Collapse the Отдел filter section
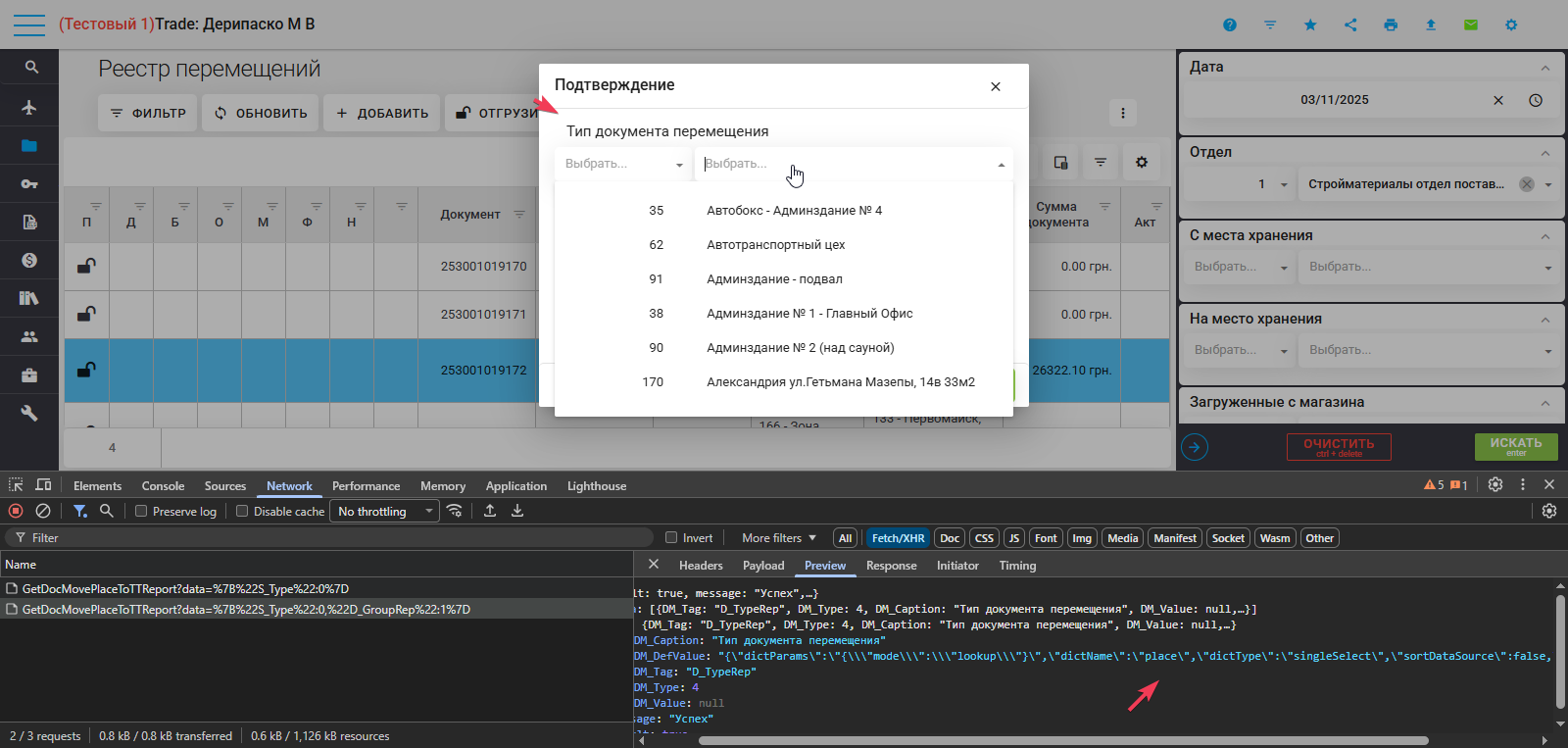Image resolution: width=1568 pixels, height=748 pixels. (1545, 153)
